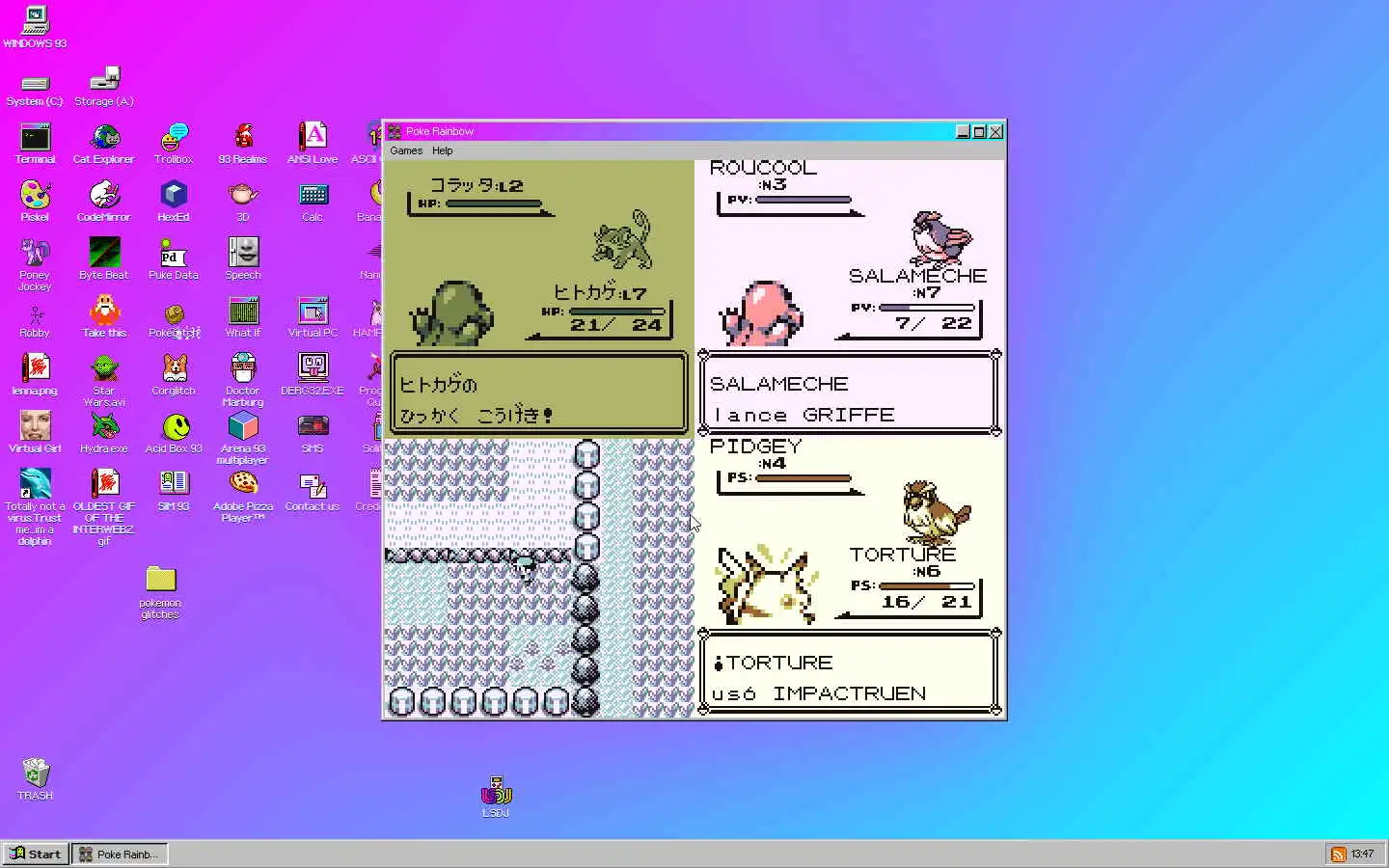Click the RSS feed tray icon
This screenshot has width=1389, height=868.
tap(1338, 854)
